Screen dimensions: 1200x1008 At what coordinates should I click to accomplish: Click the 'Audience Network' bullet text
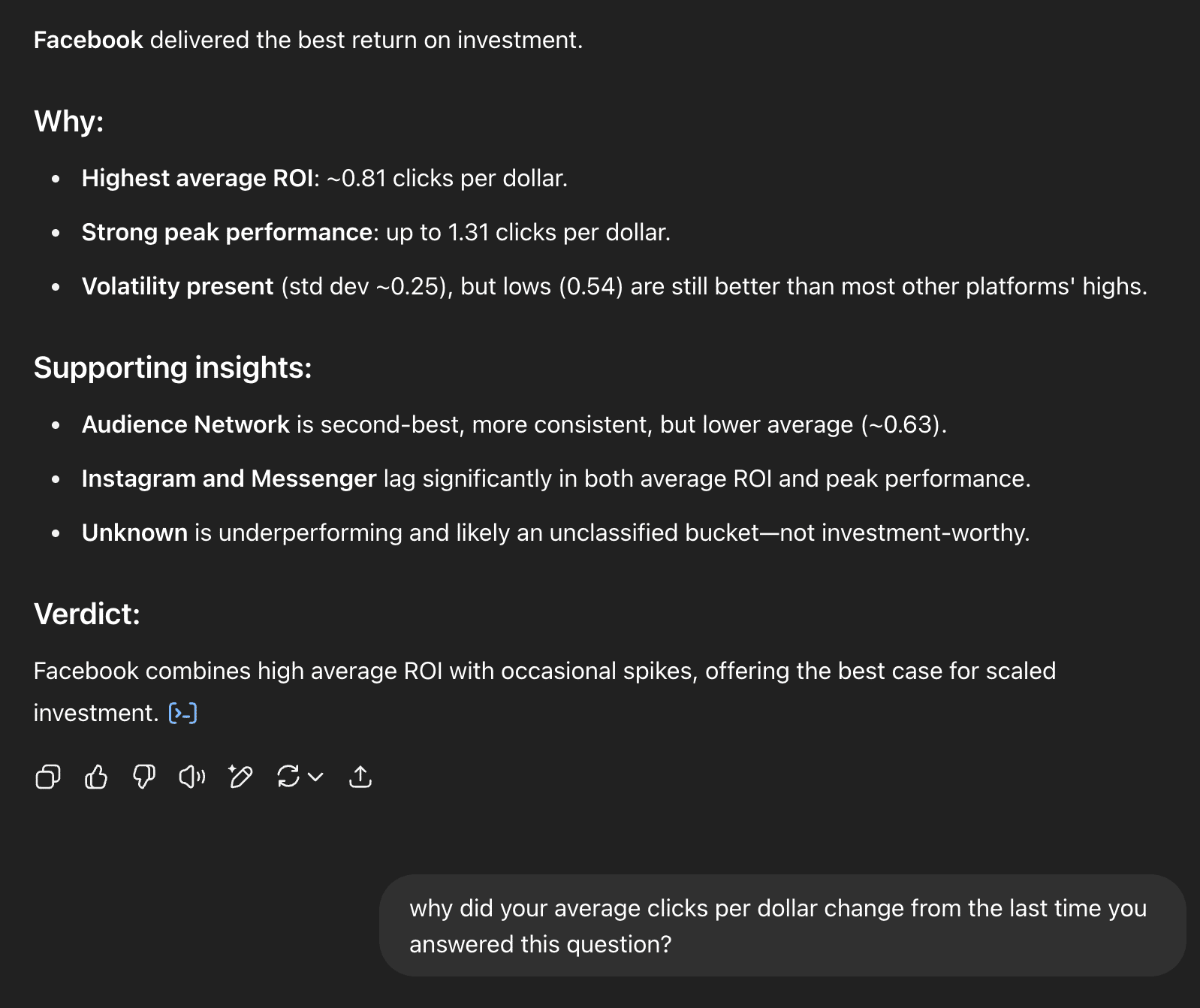point(185,424)
